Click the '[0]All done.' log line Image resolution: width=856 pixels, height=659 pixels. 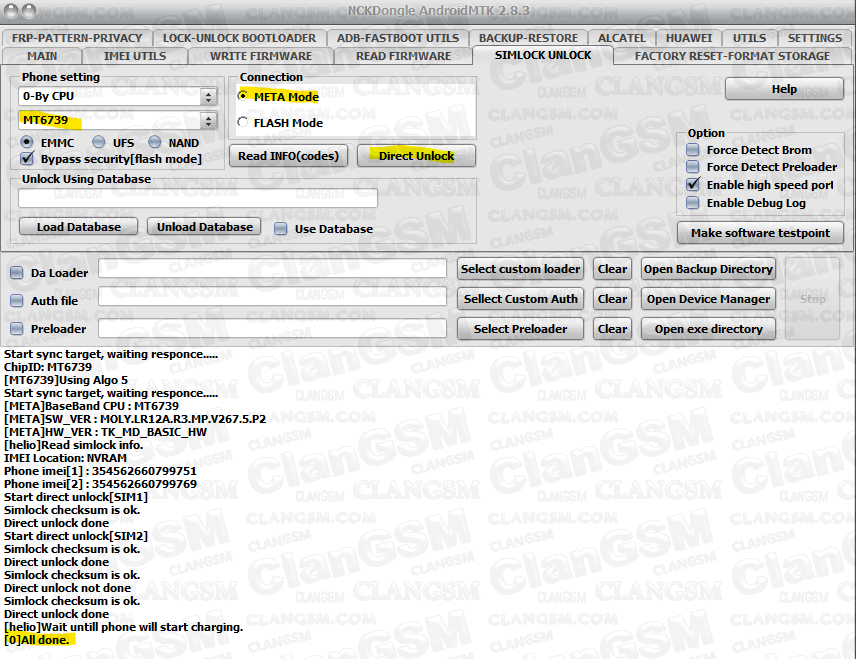(x=37, y=640)
